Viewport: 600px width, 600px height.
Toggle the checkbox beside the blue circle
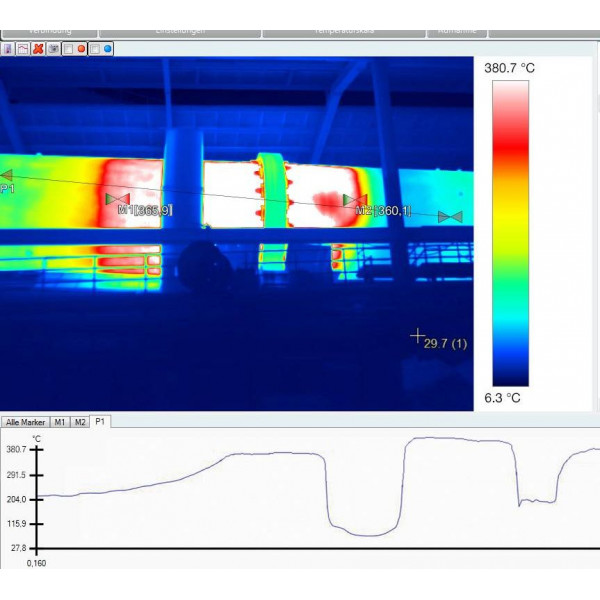pyautogui.click(x=95, y=48)
